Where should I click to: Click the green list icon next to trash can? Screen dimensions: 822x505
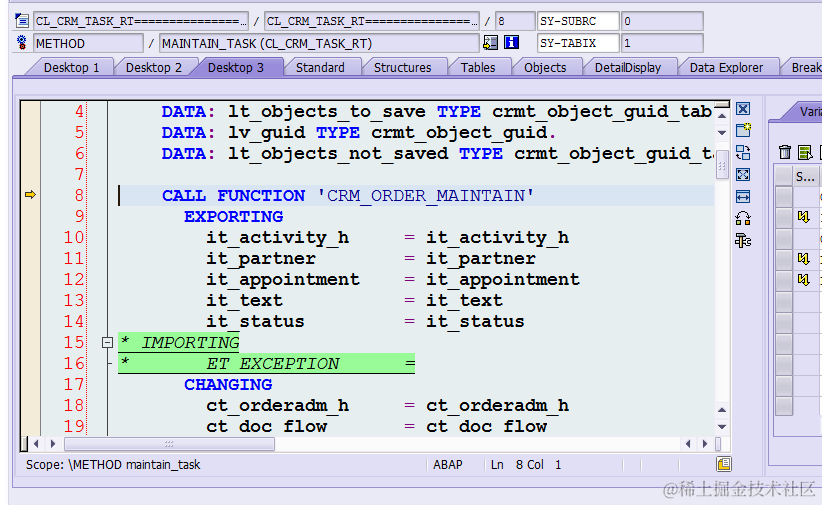click(x=805, y=152)
